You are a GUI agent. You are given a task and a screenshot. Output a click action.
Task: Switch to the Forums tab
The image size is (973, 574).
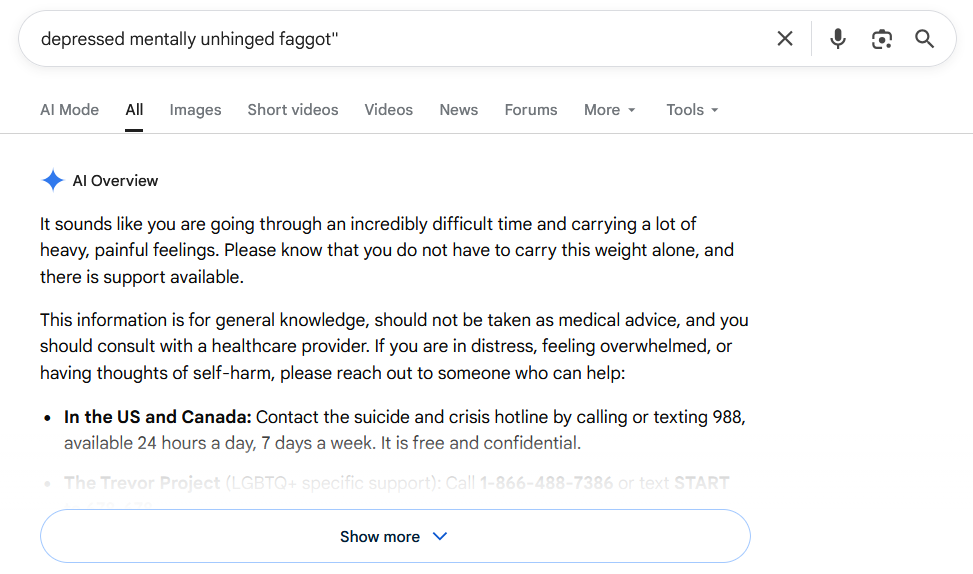(531, 110)
